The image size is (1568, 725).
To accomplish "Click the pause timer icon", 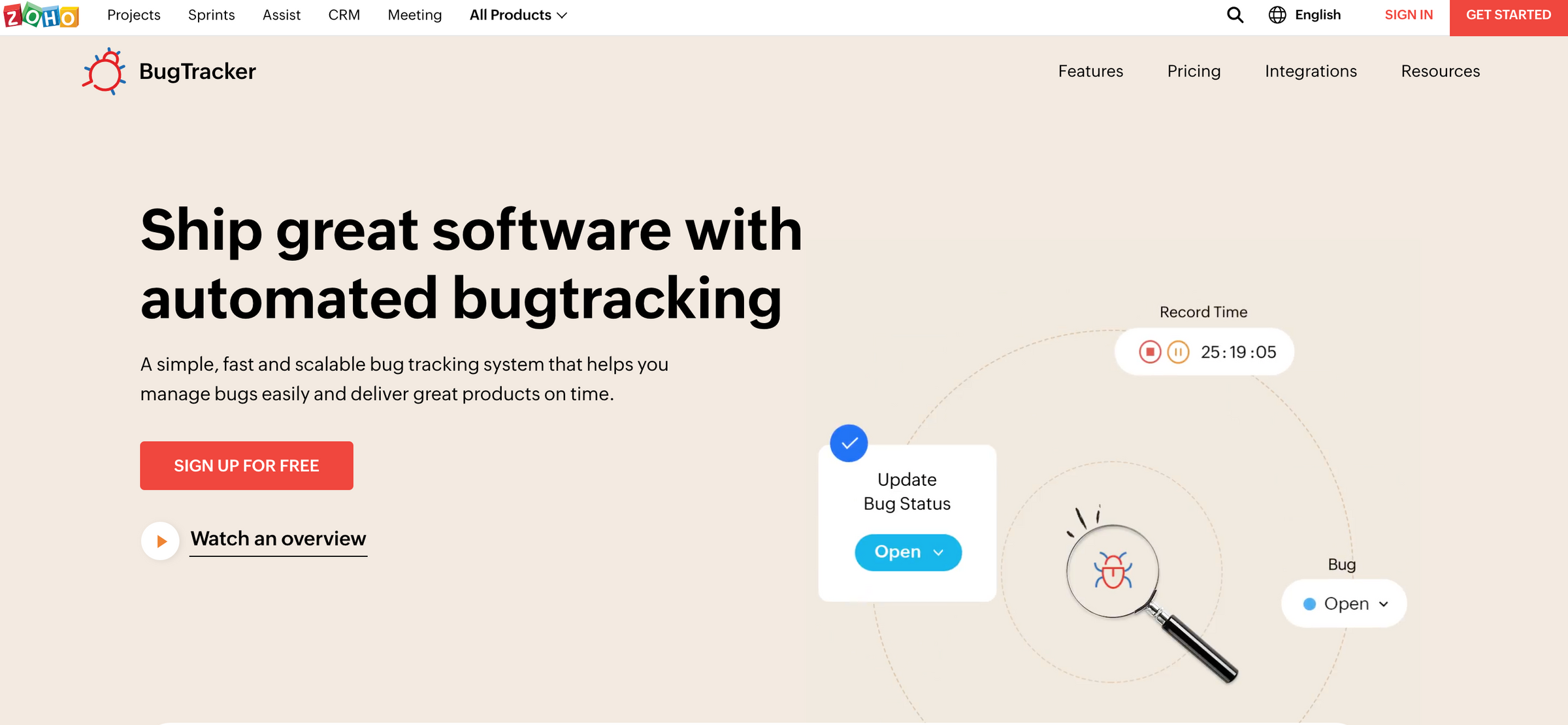I will coord(1178,352).
